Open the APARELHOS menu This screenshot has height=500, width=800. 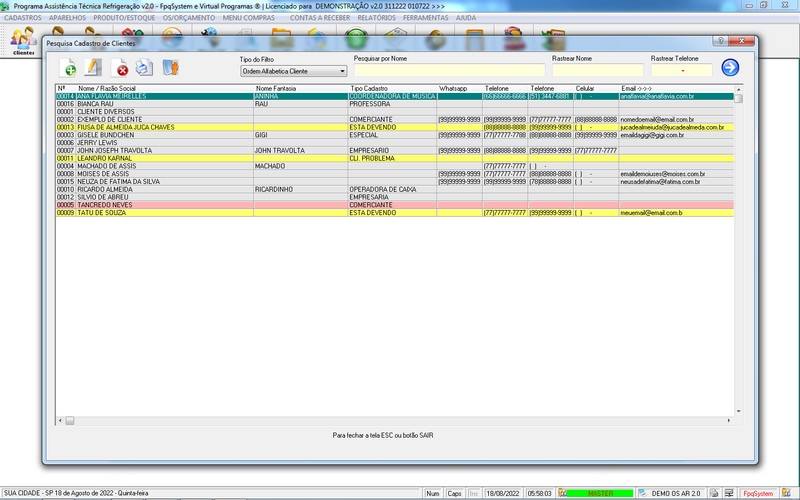[67, 18]
